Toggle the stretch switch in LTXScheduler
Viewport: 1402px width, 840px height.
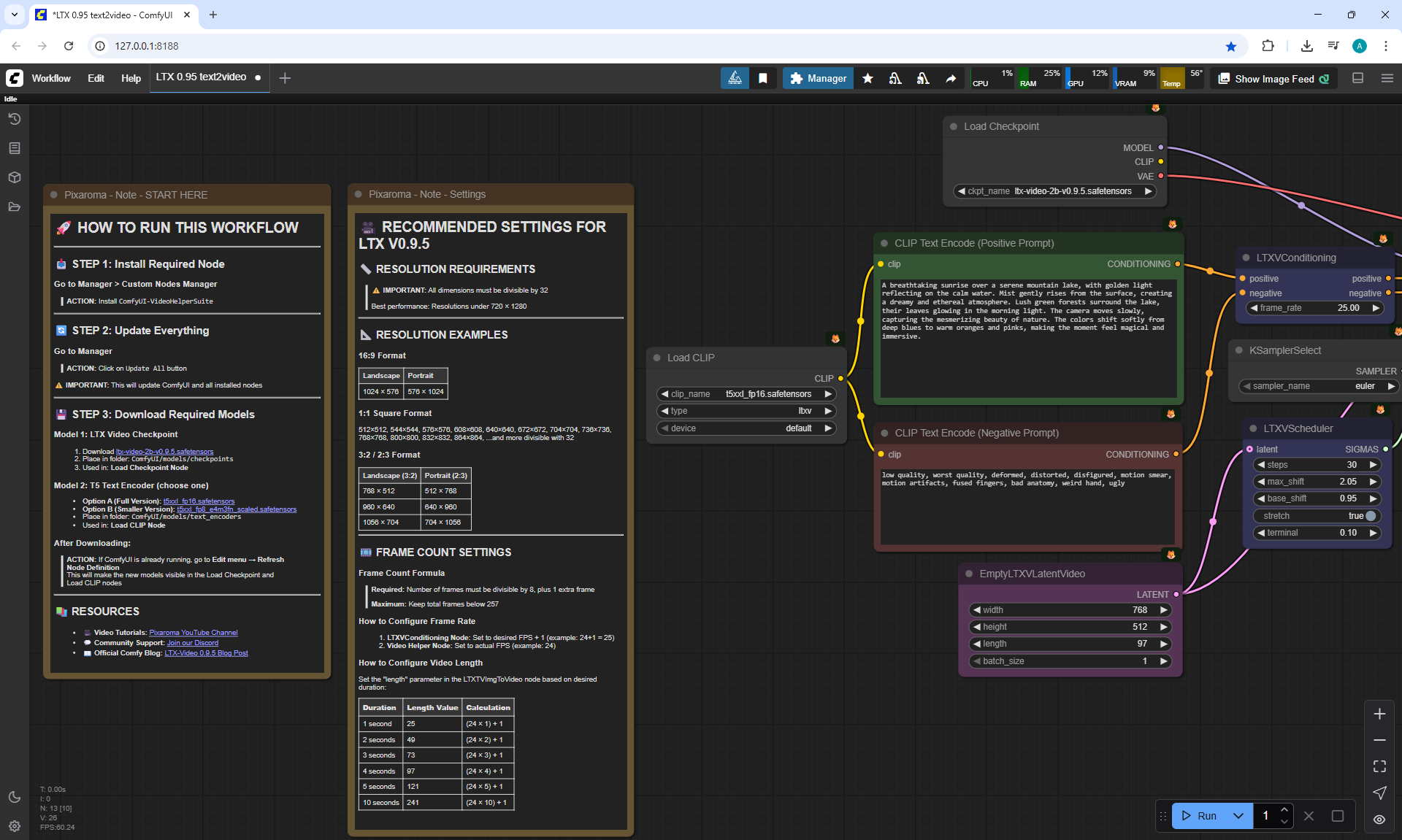[1371, 516]
